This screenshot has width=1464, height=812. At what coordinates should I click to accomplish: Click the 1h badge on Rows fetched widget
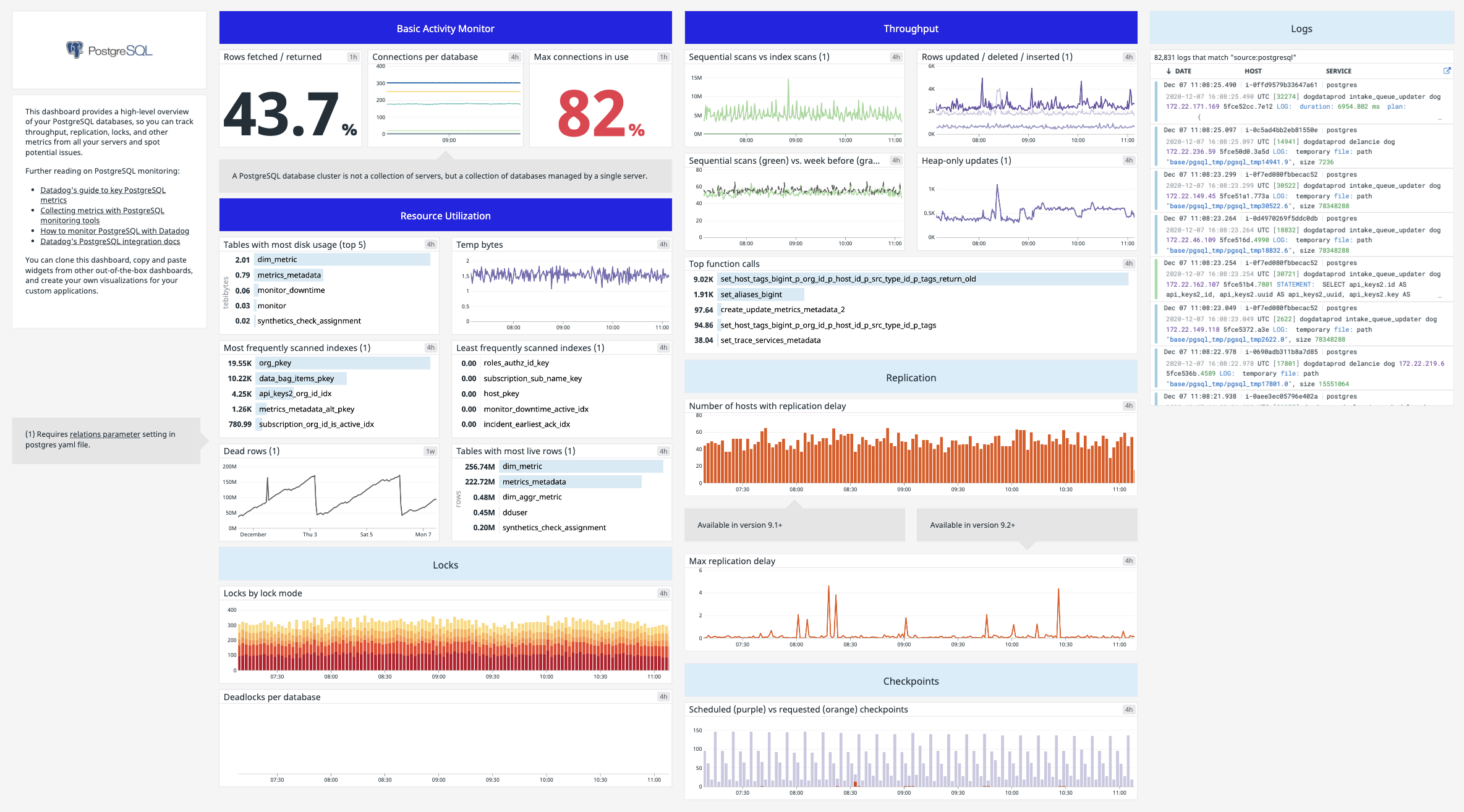(x=353, y=57)
